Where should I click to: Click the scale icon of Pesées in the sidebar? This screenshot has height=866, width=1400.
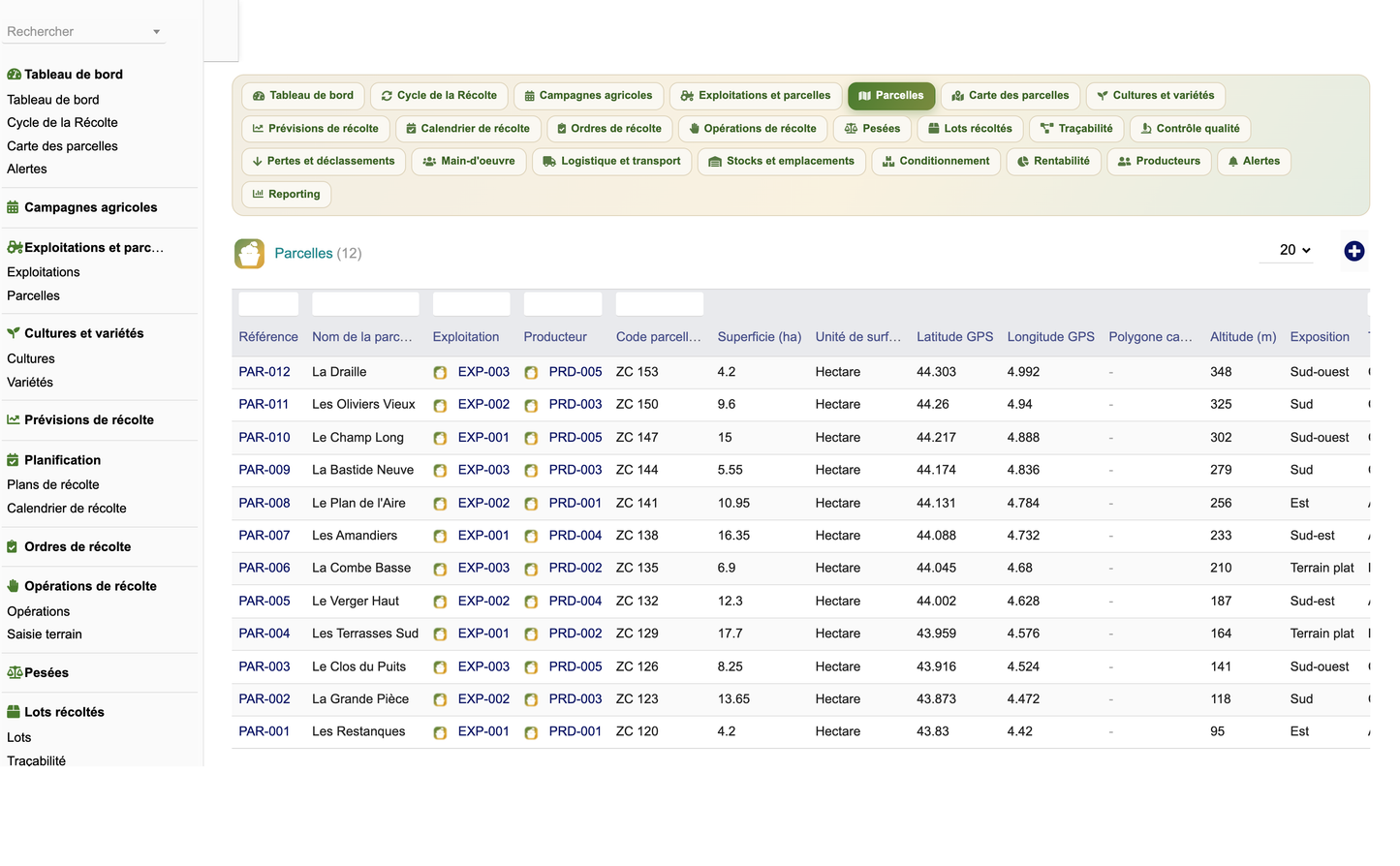coord(15,672)
